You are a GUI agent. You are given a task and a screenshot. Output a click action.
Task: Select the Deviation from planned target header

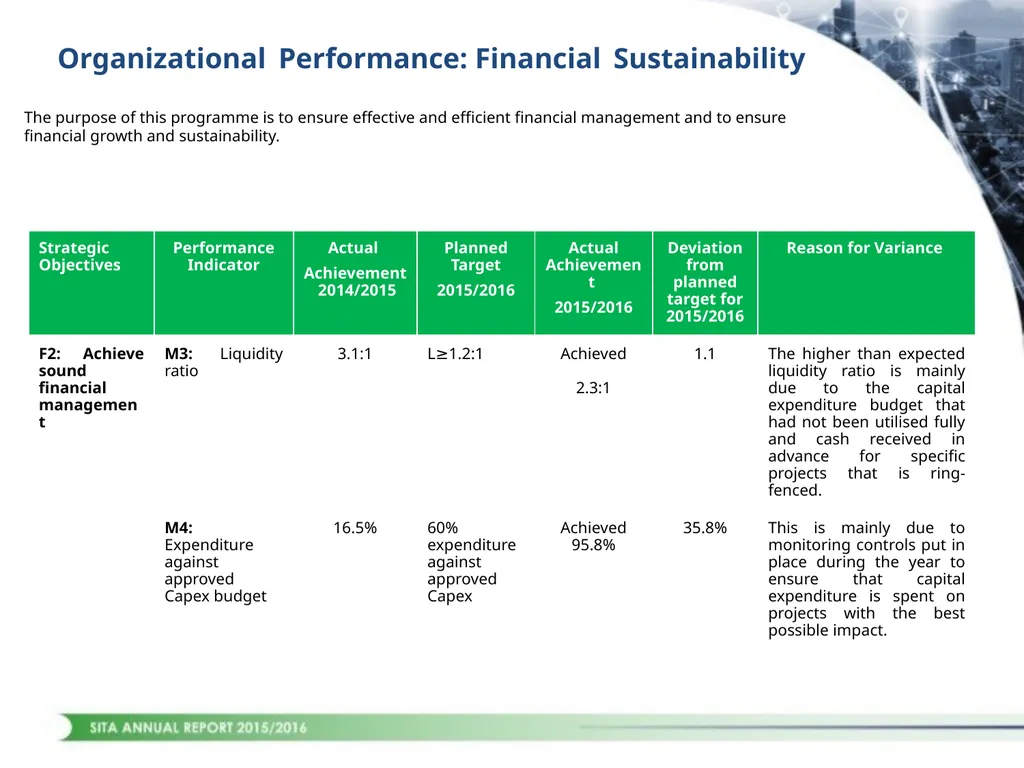click(x=705, y=283)
